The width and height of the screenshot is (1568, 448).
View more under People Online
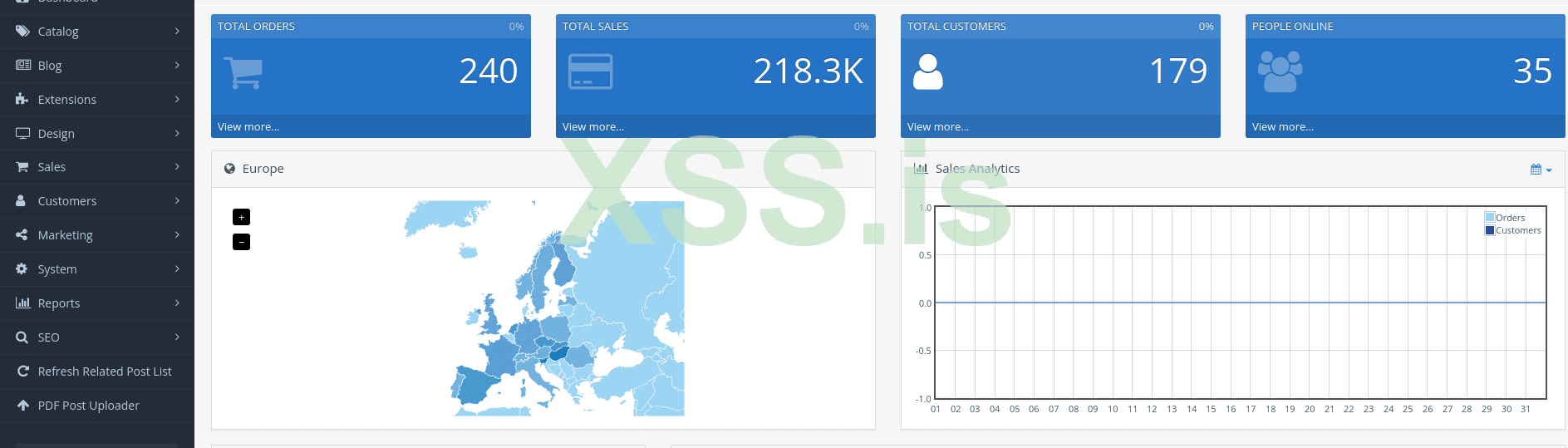point(1283,127)
